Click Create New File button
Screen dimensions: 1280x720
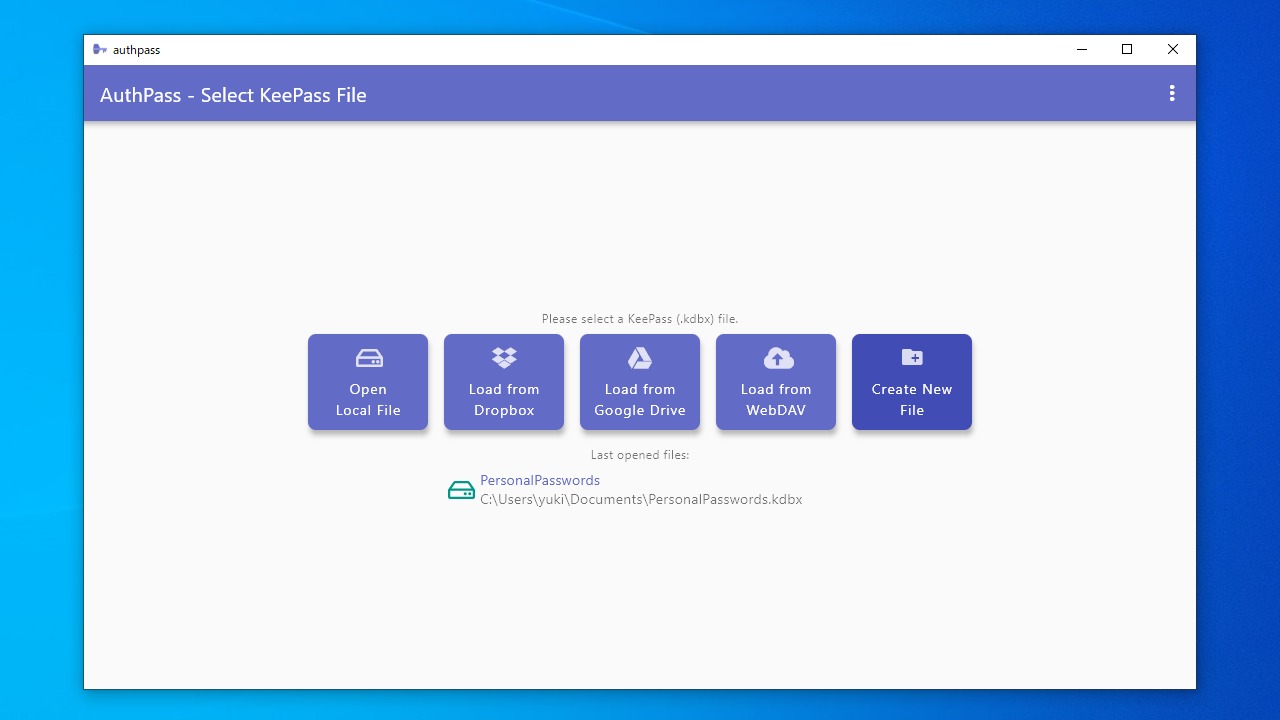coord(912,382)
